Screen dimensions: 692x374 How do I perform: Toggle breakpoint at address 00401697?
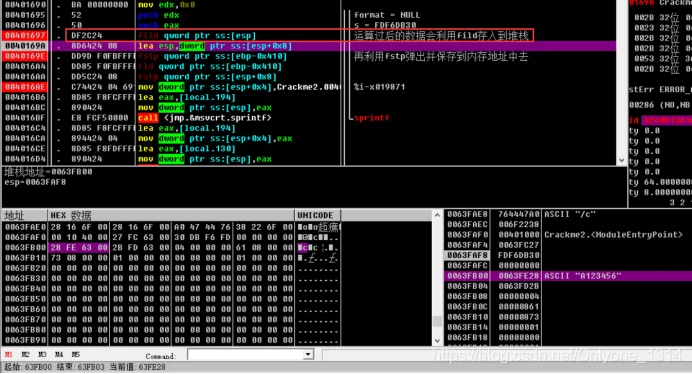25,35
